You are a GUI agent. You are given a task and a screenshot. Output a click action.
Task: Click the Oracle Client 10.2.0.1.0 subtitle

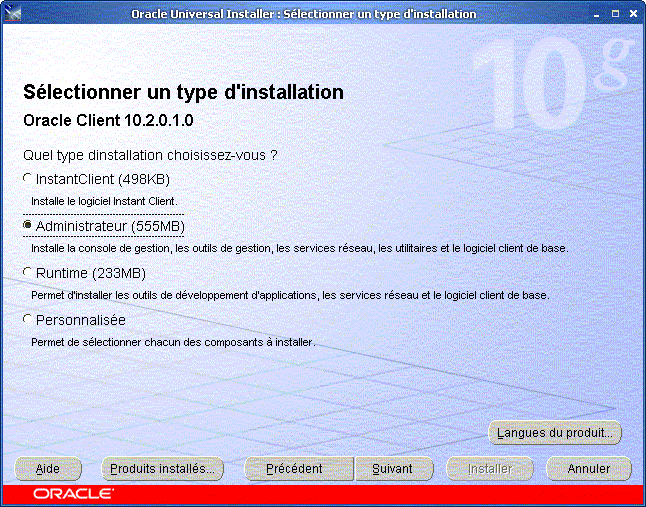point(108,120)
